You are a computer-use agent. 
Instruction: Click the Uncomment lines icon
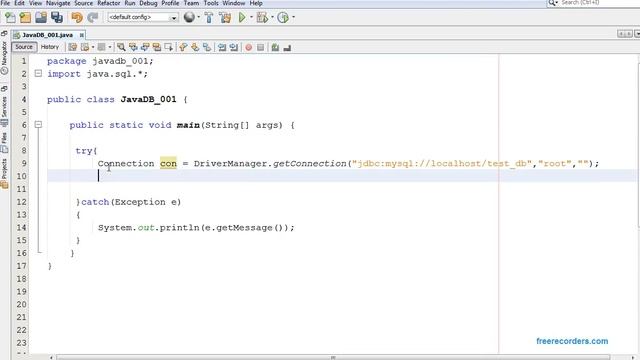tap(287, 47)
